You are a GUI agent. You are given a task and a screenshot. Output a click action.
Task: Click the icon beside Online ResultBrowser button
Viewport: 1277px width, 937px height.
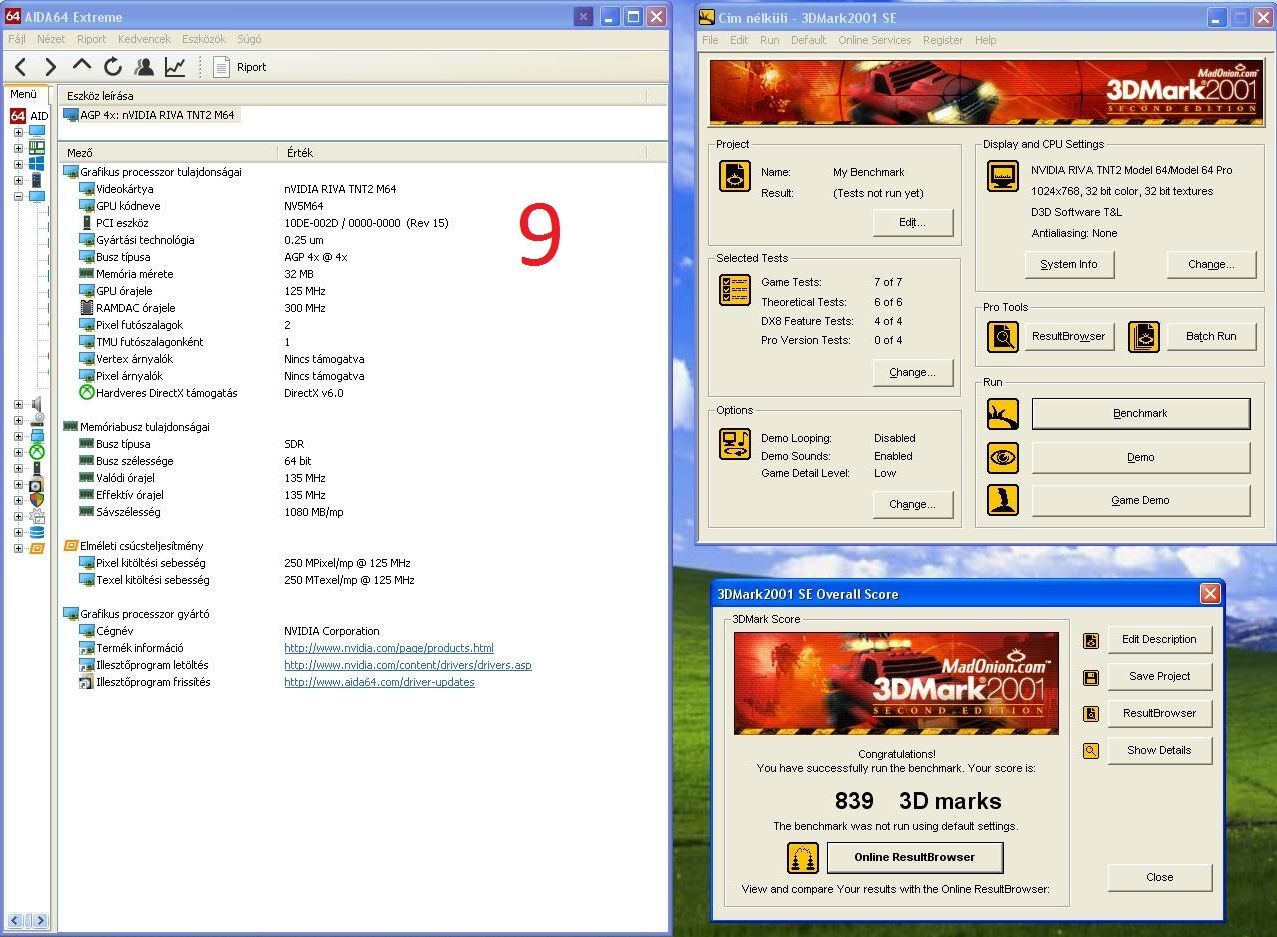(x=803, y=858)
